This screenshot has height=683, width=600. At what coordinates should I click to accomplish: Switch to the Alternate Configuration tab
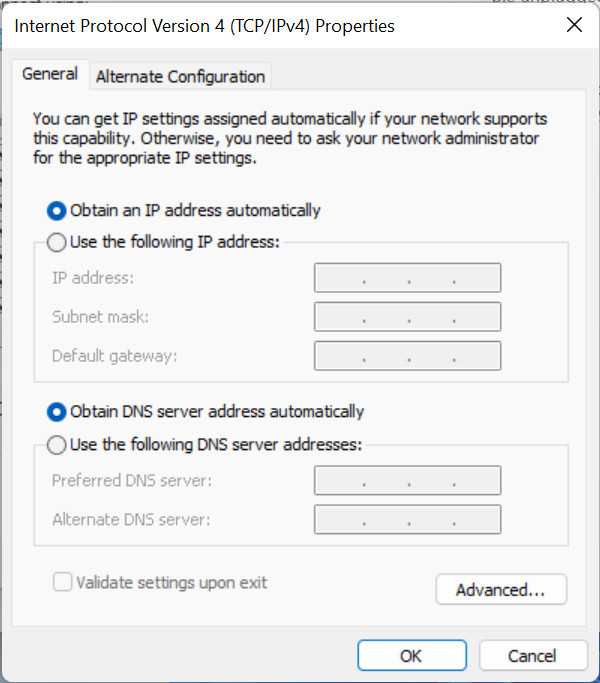180,77
